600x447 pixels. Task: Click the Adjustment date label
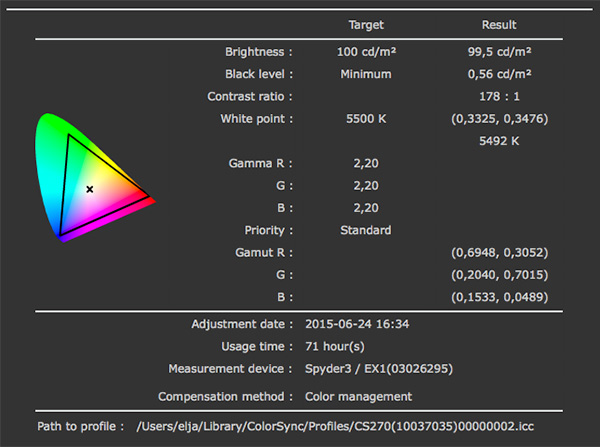[242, 324]
